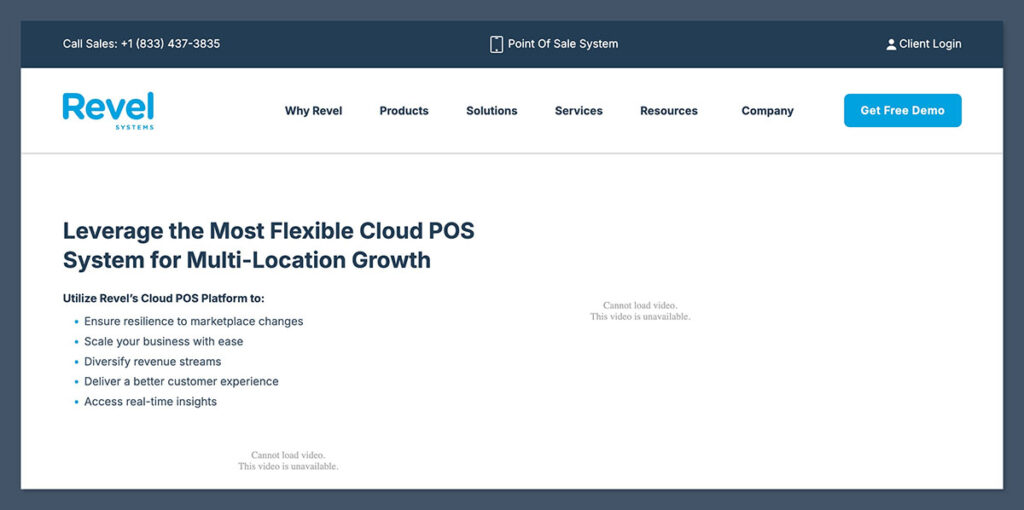The width and height of the screenshot is (1024, 510).
Task: Click the "Diversify revenue streams" bullet
Action: tap(152, 362)
